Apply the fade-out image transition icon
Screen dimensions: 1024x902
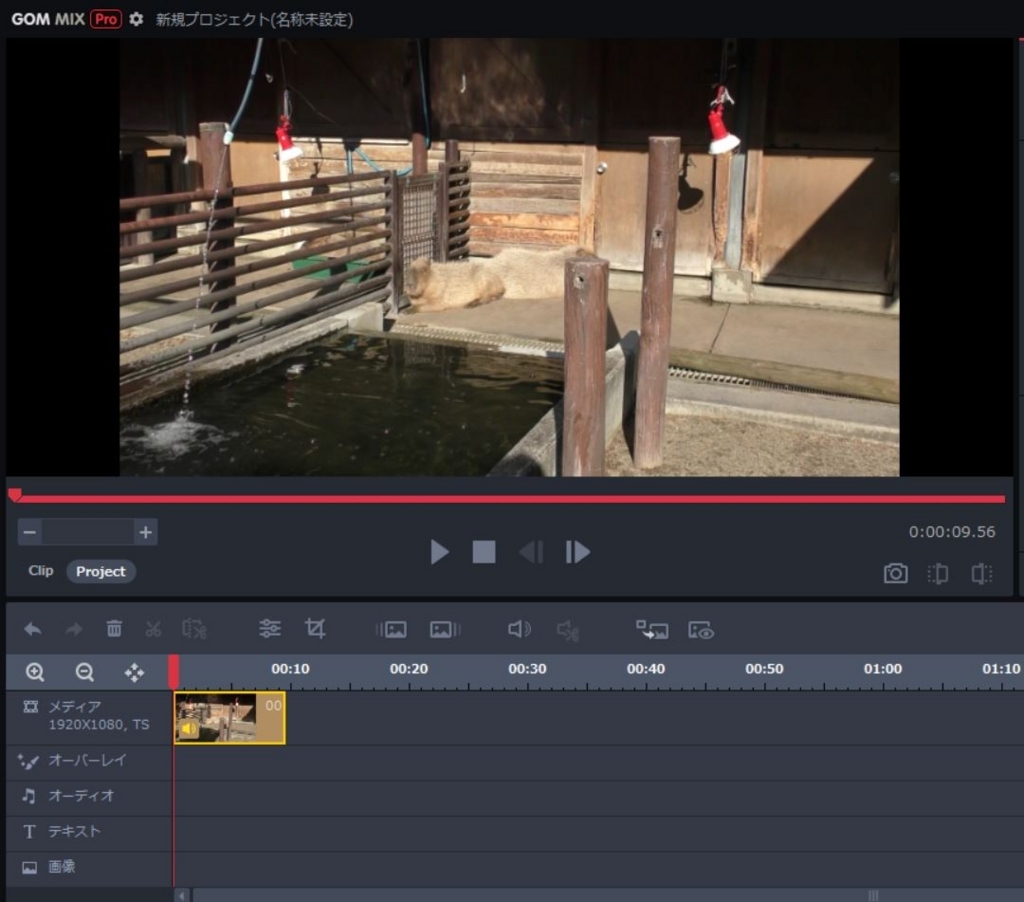445,630
